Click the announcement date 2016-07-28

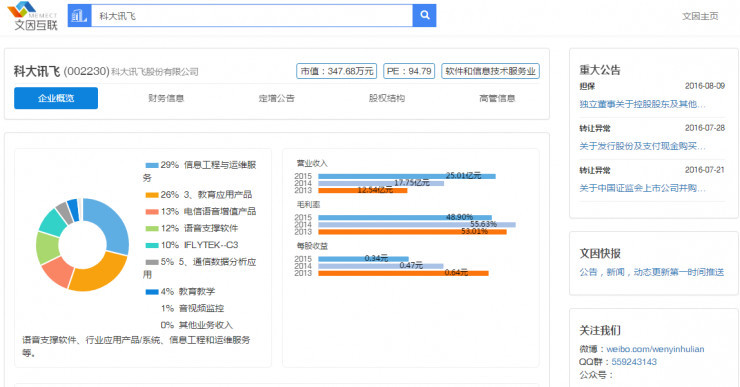705,128
